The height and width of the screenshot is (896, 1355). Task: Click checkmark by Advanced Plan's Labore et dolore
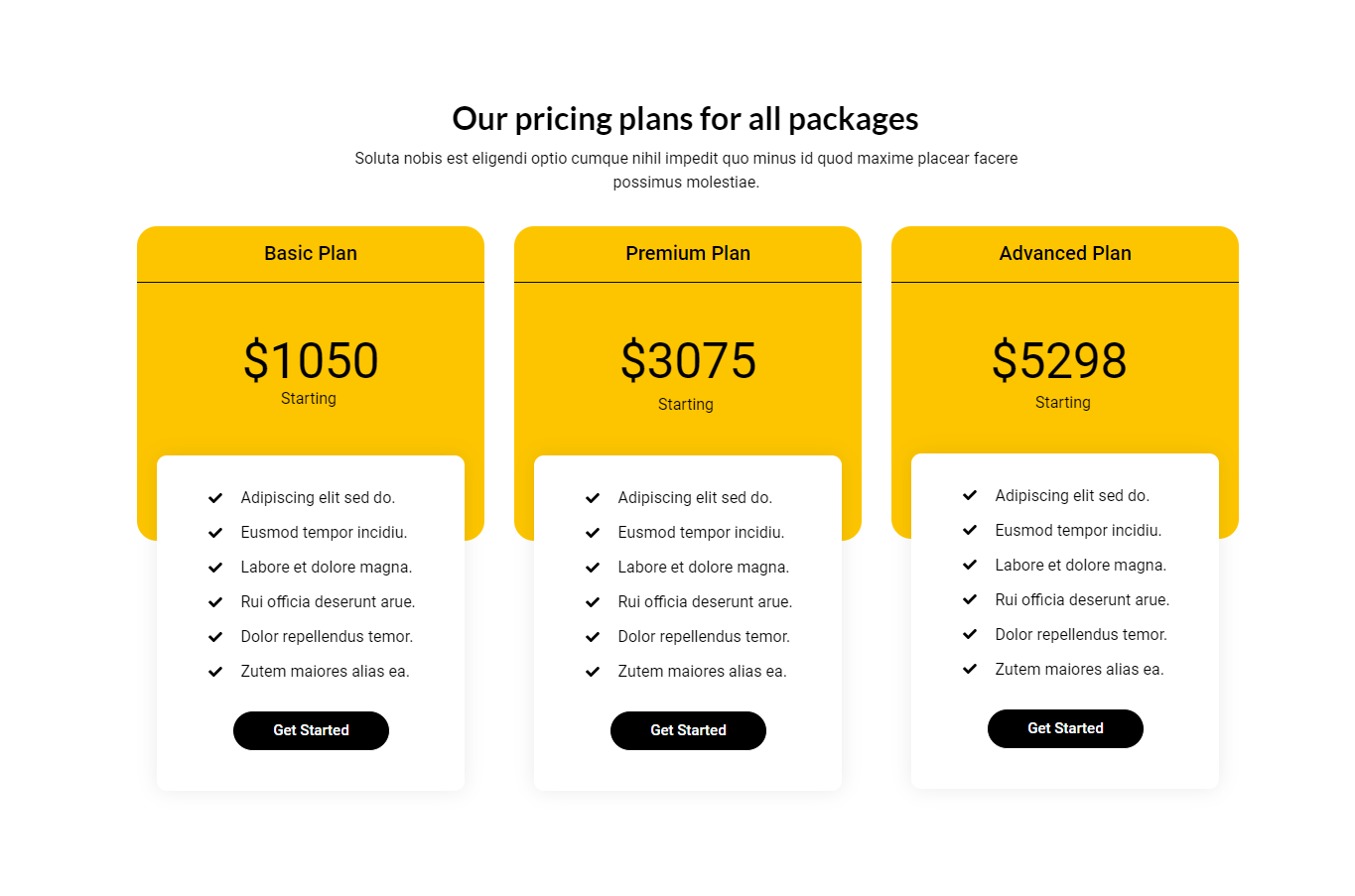pyautogui.click(x=970, y=566)
